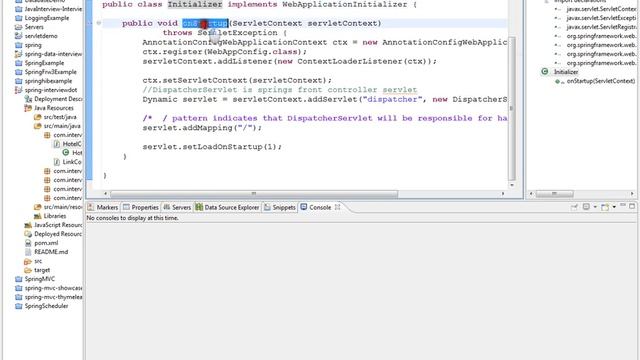Click the Initializer class icon in Outline
640x360 pixels.
pyautogui.click(x=544, y=71)
